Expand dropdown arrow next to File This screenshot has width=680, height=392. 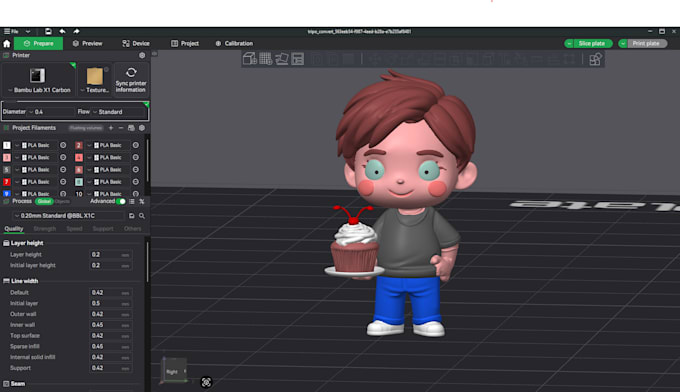click(28, 31)
